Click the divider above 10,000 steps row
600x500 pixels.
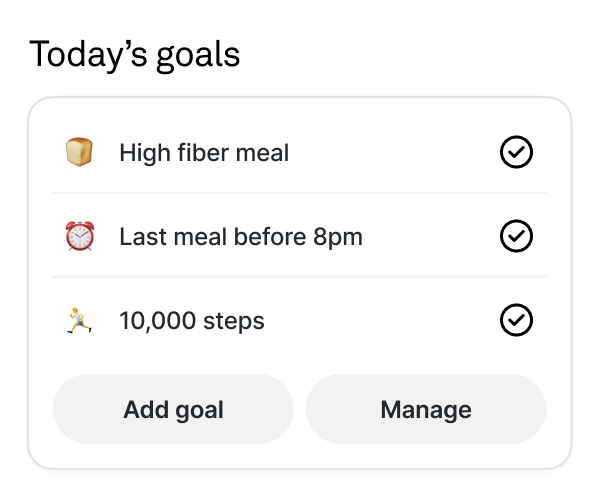pos(300,277)
